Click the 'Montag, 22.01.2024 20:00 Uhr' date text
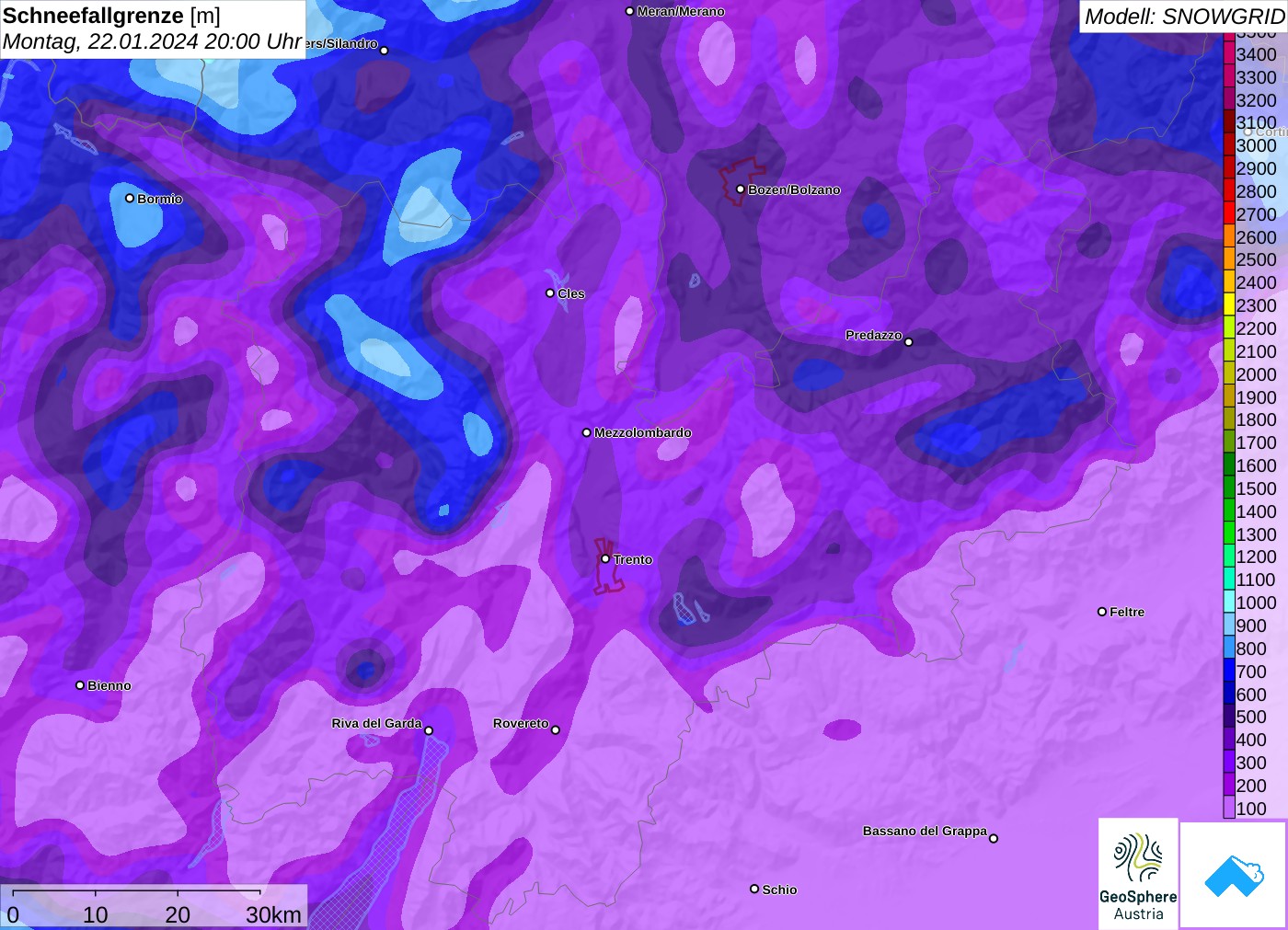Screen dimensions: 1288x930 [153, 41]
